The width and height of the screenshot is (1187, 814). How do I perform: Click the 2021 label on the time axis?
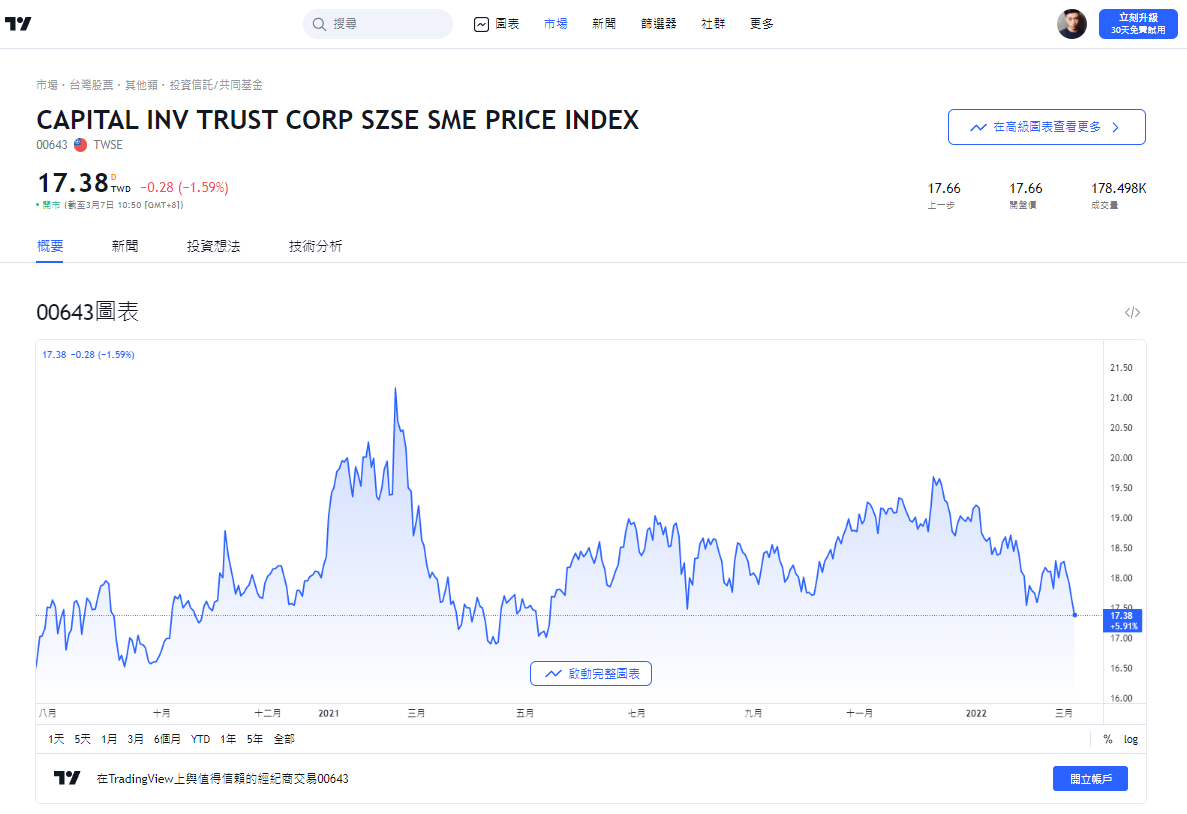[329, 713]
